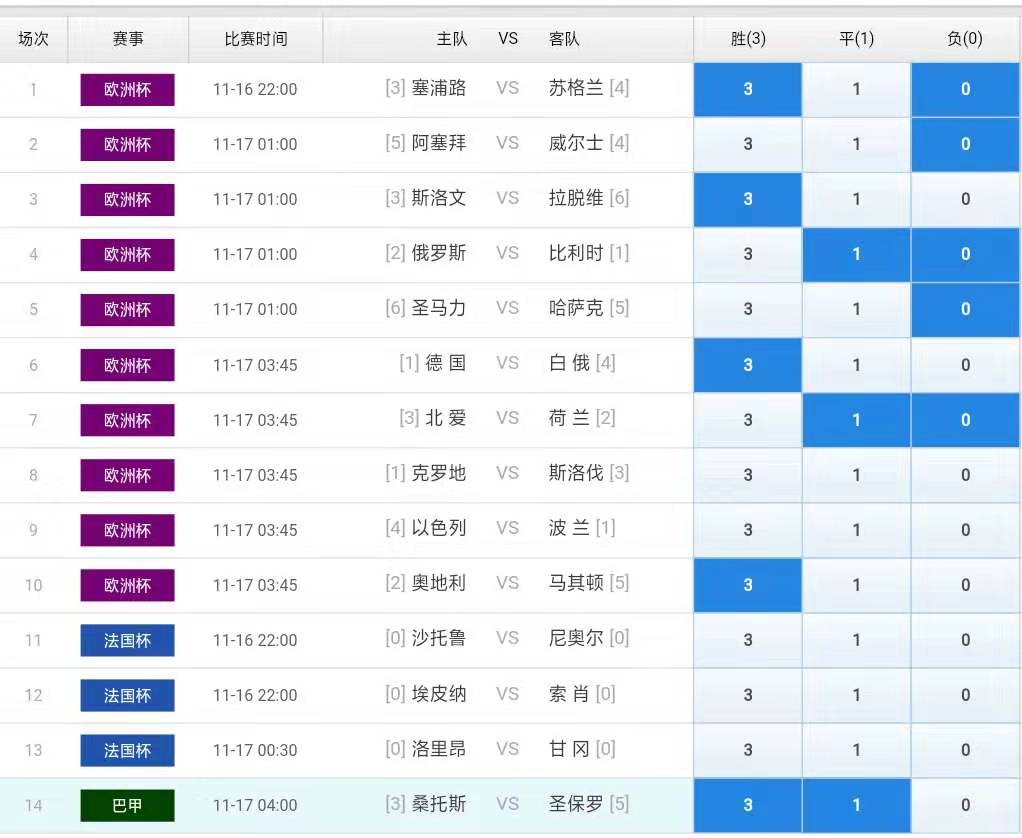Screen dimensions: 1022x838
Task: Click match time 11-17 04:00
Action: (x=255, y=805)
